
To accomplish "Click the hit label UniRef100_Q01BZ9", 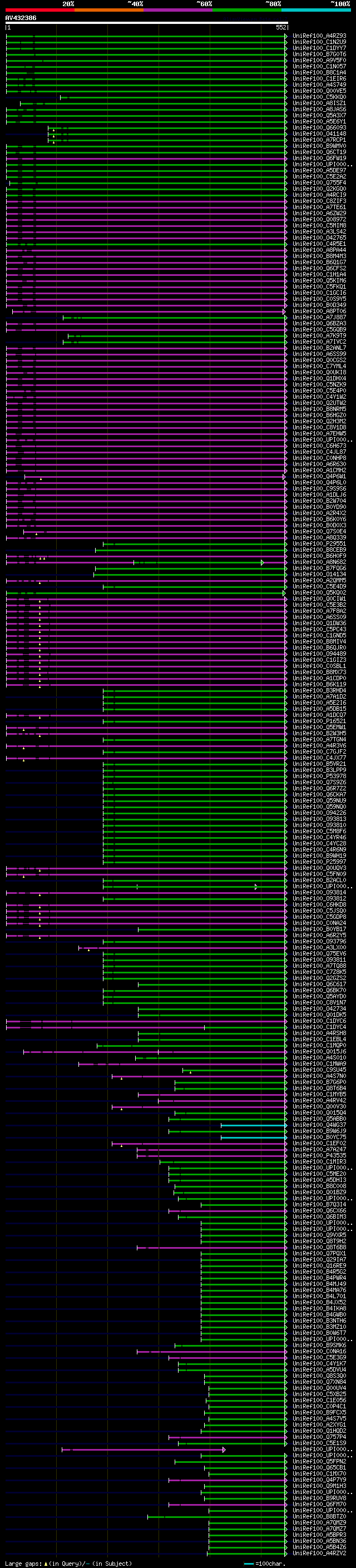I will [x=319, y=1192].
